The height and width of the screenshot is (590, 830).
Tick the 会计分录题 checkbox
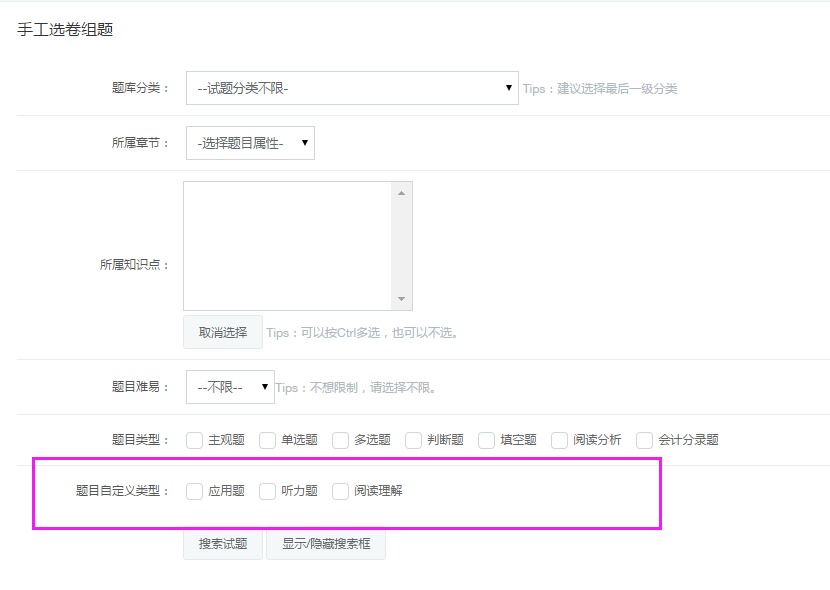click(645, 440)
